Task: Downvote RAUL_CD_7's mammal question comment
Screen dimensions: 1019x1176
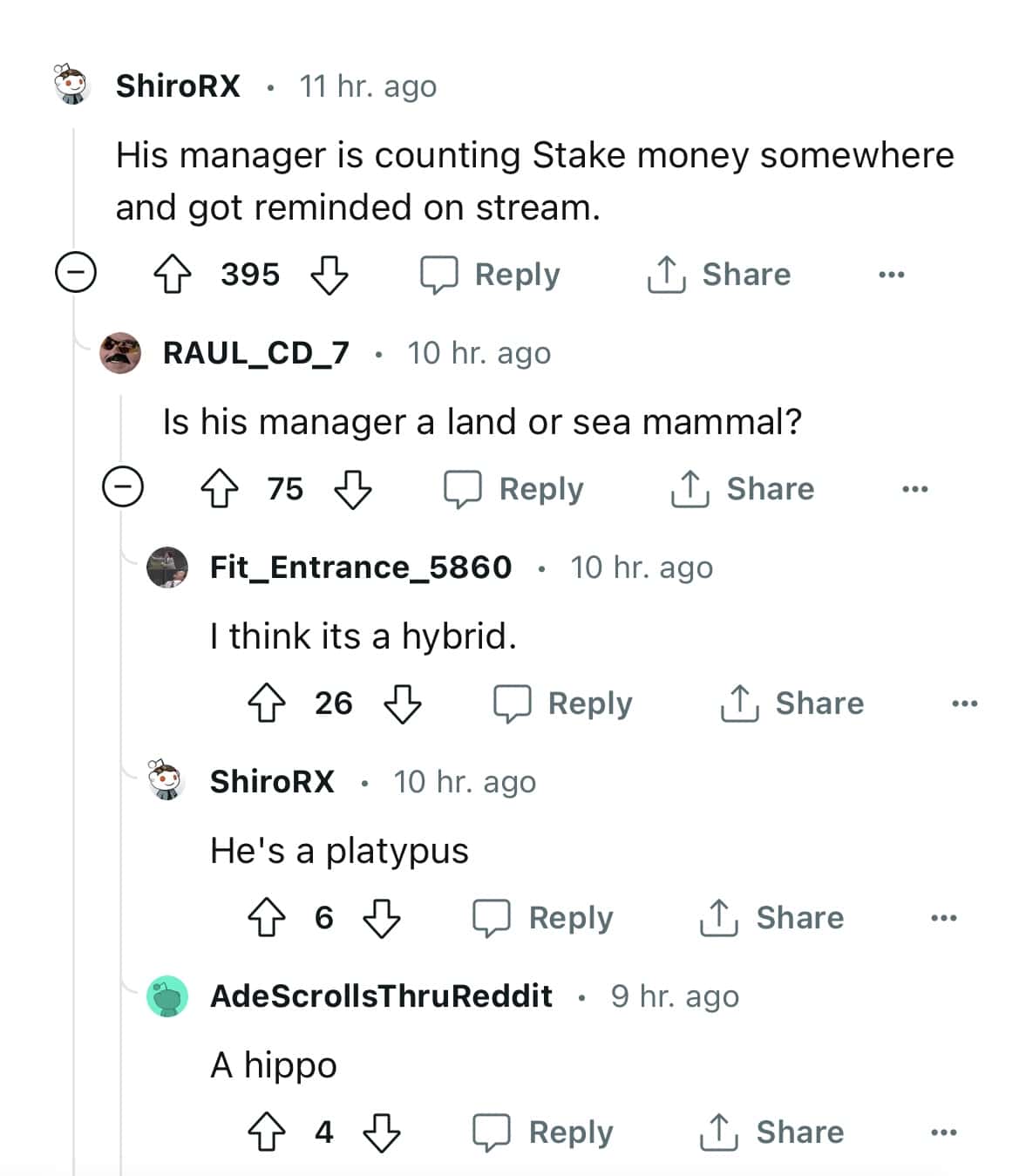Action: [x=354, y=489]
